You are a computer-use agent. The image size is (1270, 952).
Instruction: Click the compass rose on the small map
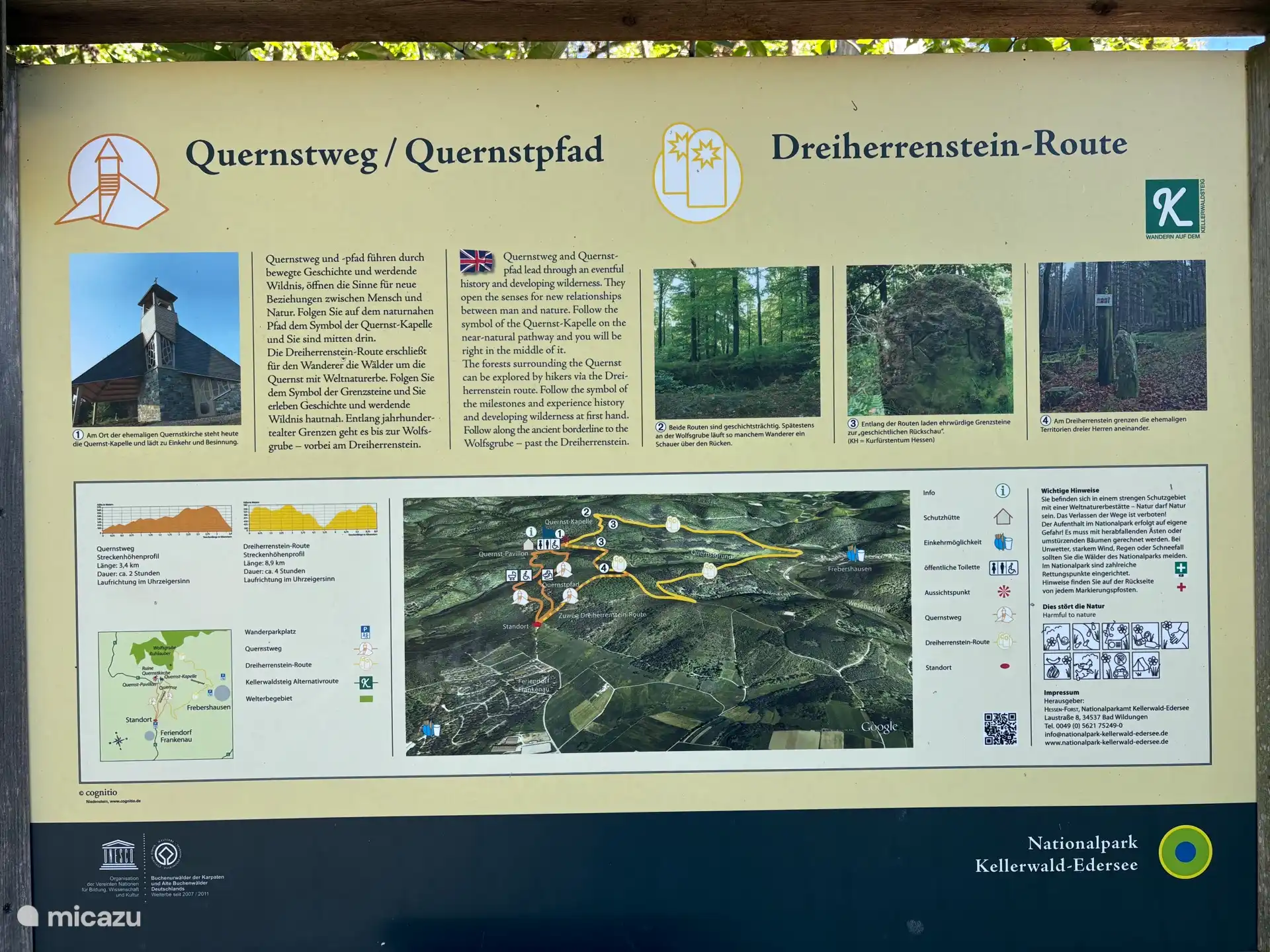tap(118, 740)
